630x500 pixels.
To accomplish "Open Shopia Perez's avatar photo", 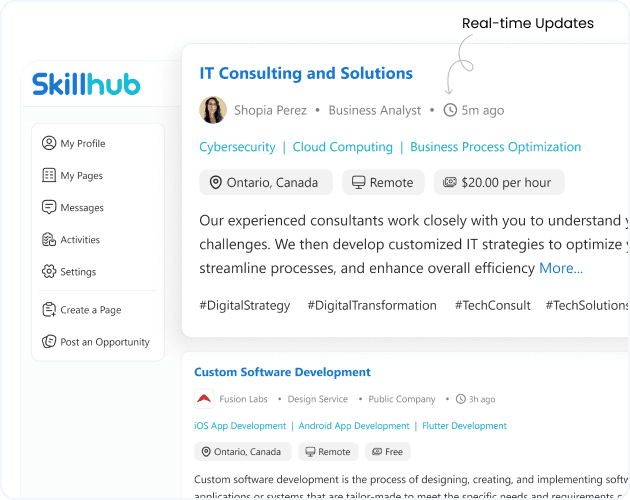I will pyautogui.click(x=213, y=110).
